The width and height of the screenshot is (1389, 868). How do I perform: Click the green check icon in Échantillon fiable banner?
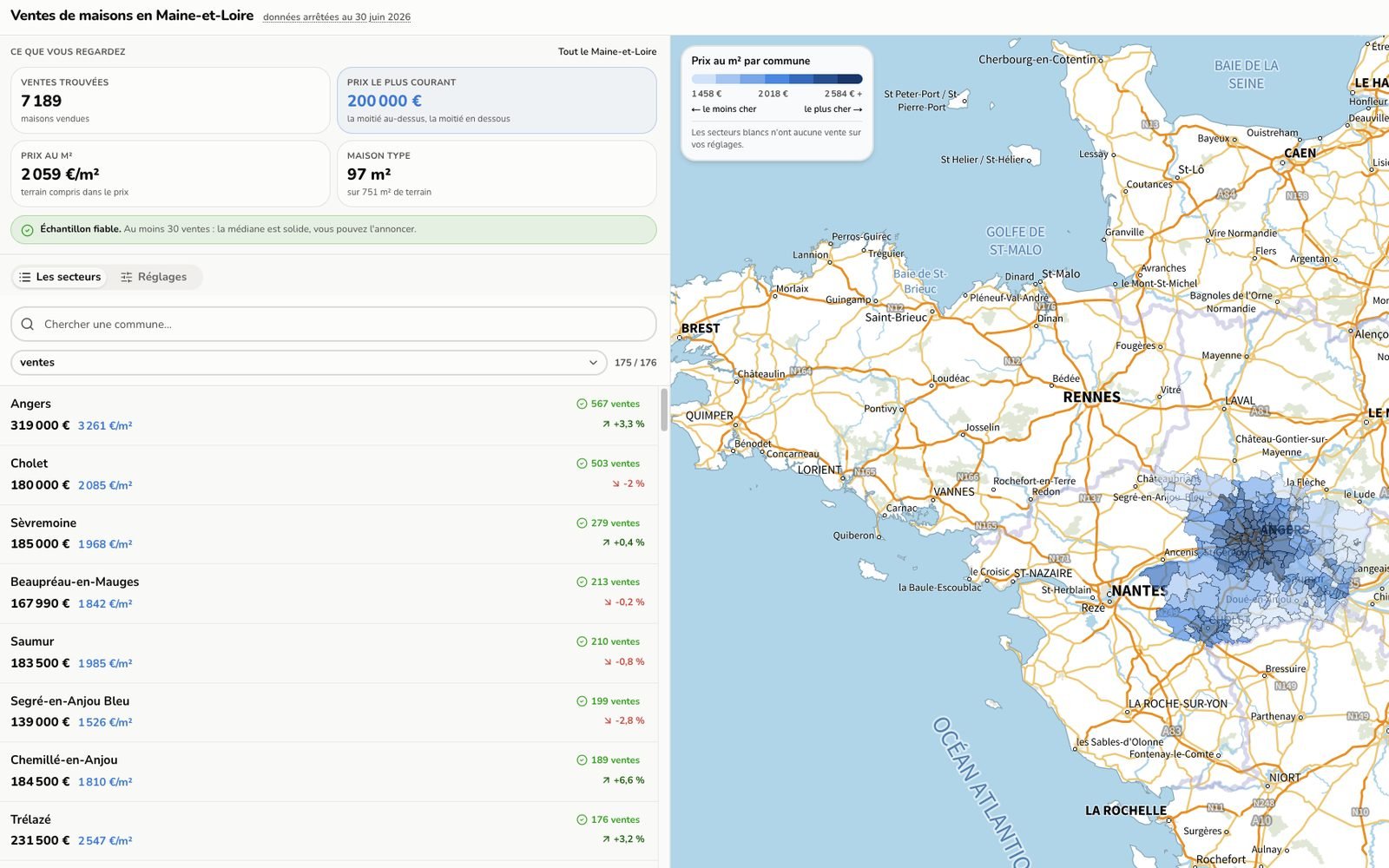27,230
